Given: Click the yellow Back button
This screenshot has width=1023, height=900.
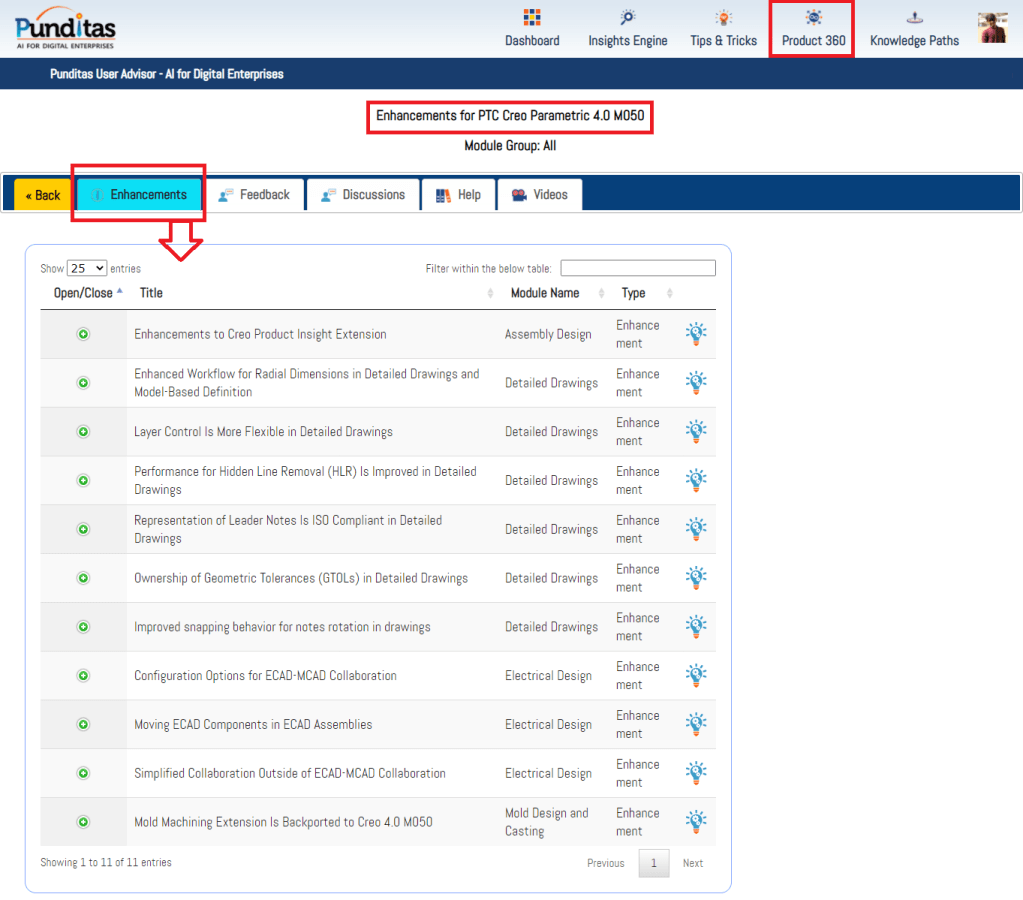Looking at the screenshot, I should tap(43, 195).
